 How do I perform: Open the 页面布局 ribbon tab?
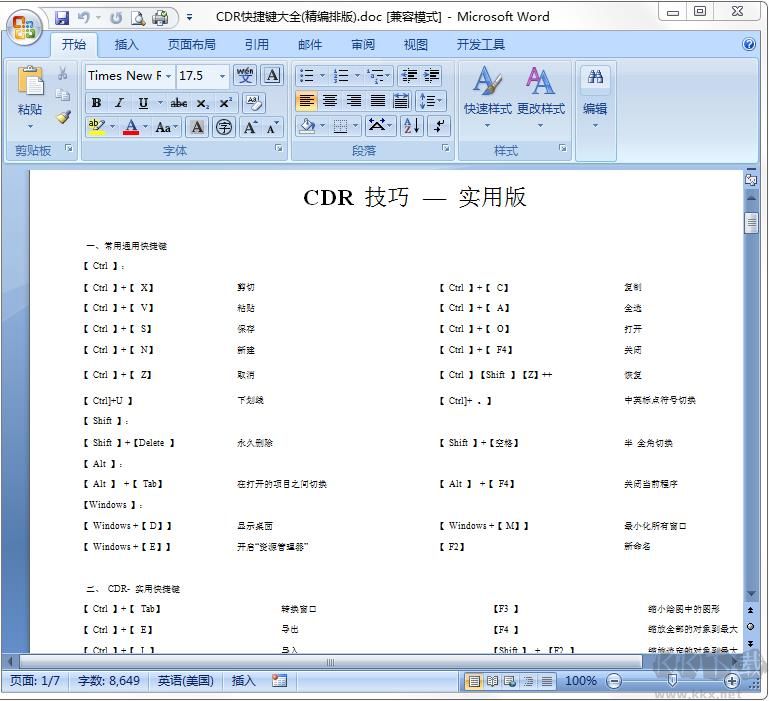click(191, 45)
